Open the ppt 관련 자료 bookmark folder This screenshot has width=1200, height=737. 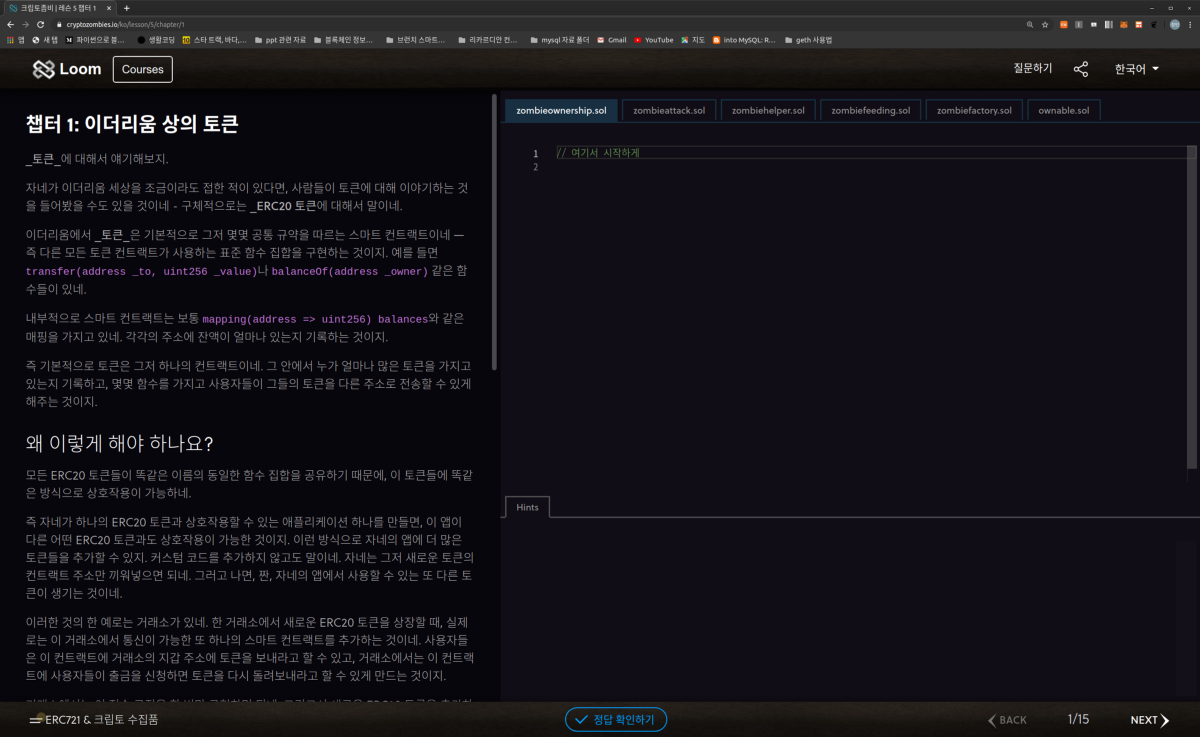pos(279,40)
